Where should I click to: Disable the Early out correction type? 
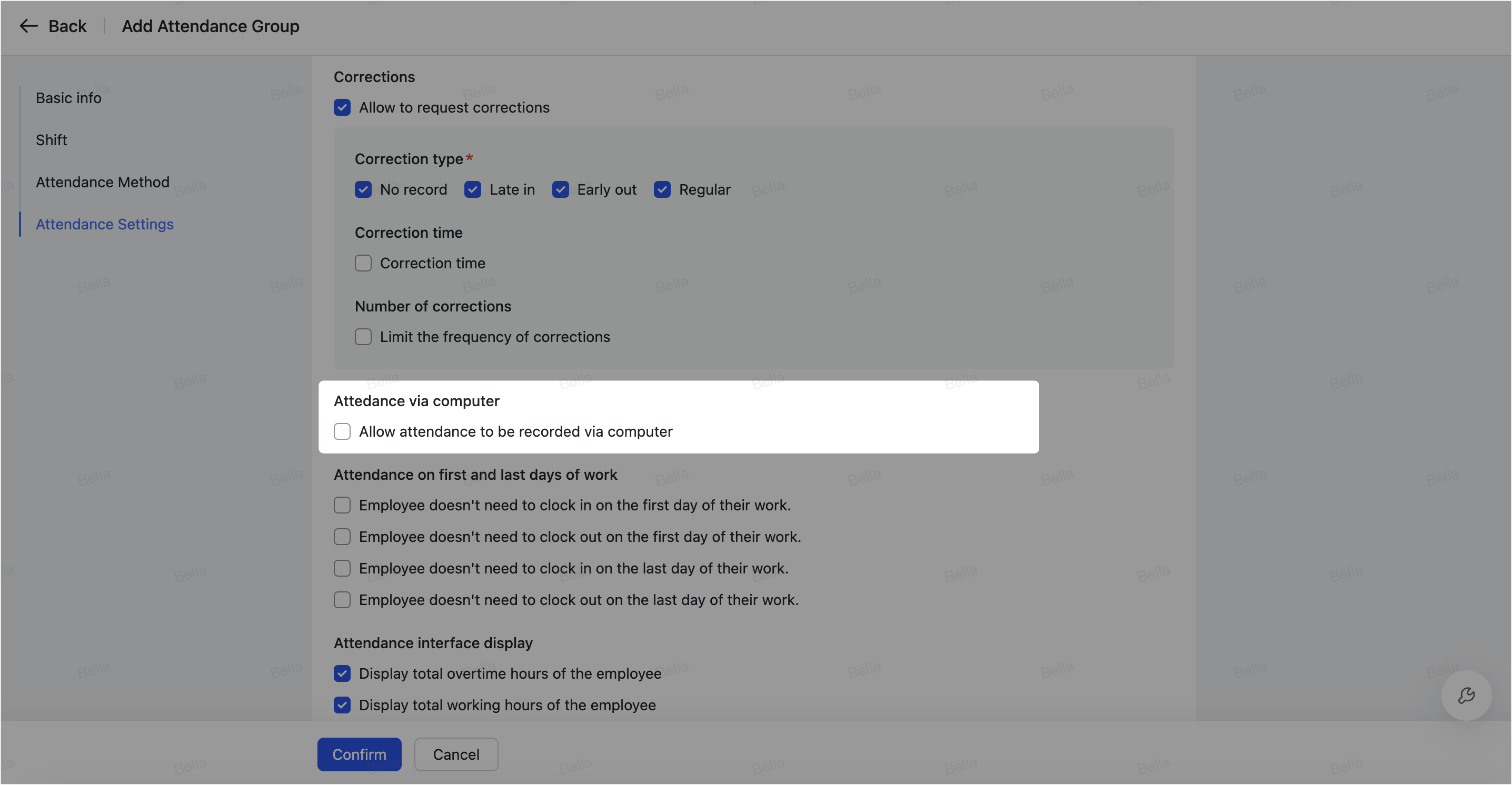click(561, 189)
